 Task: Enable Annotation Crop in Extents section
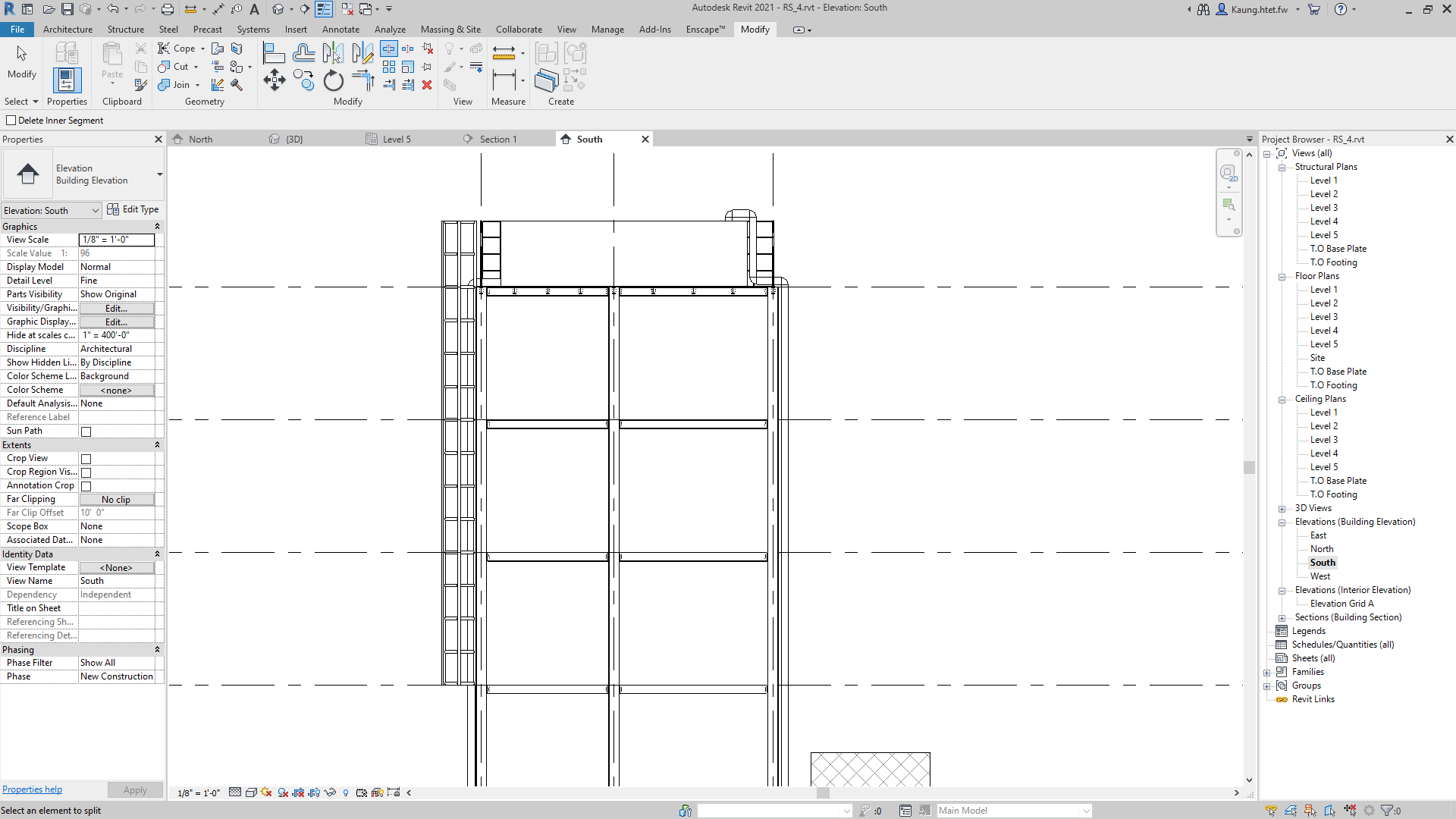click(86, 485)
